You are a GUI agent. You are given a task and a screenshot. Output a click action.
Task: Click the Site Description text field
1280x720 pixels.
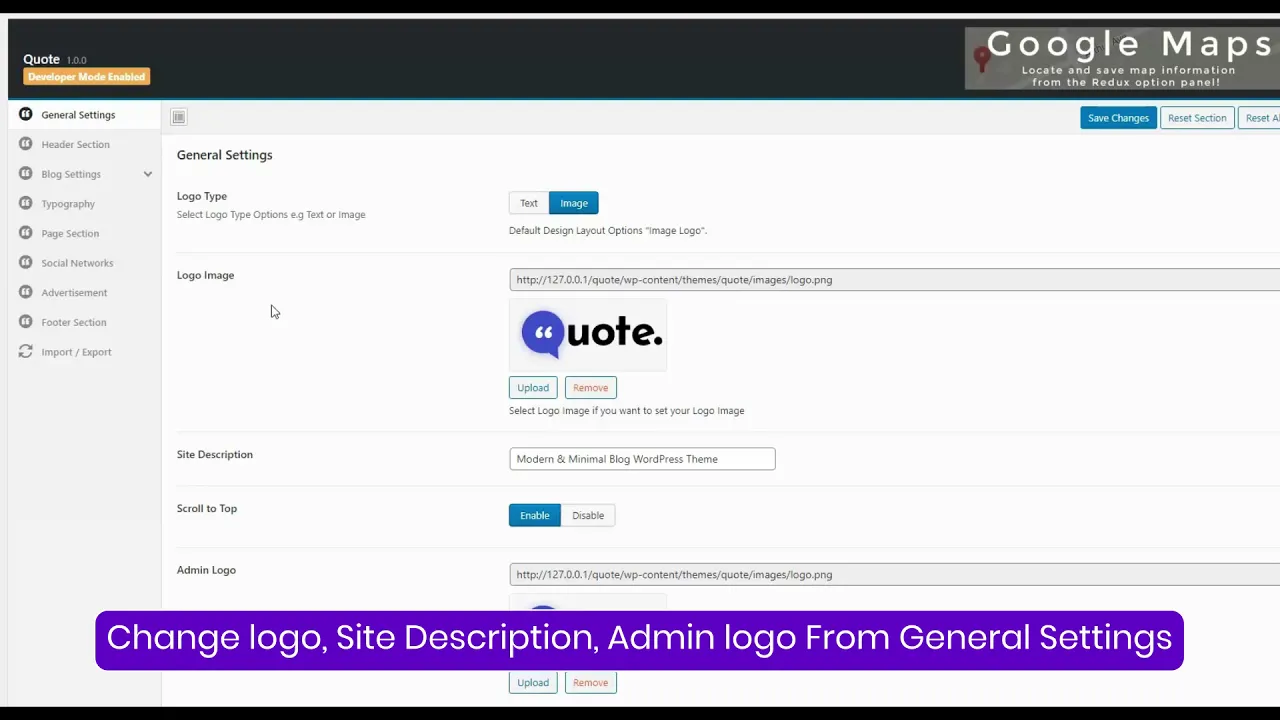click(642, 459)
